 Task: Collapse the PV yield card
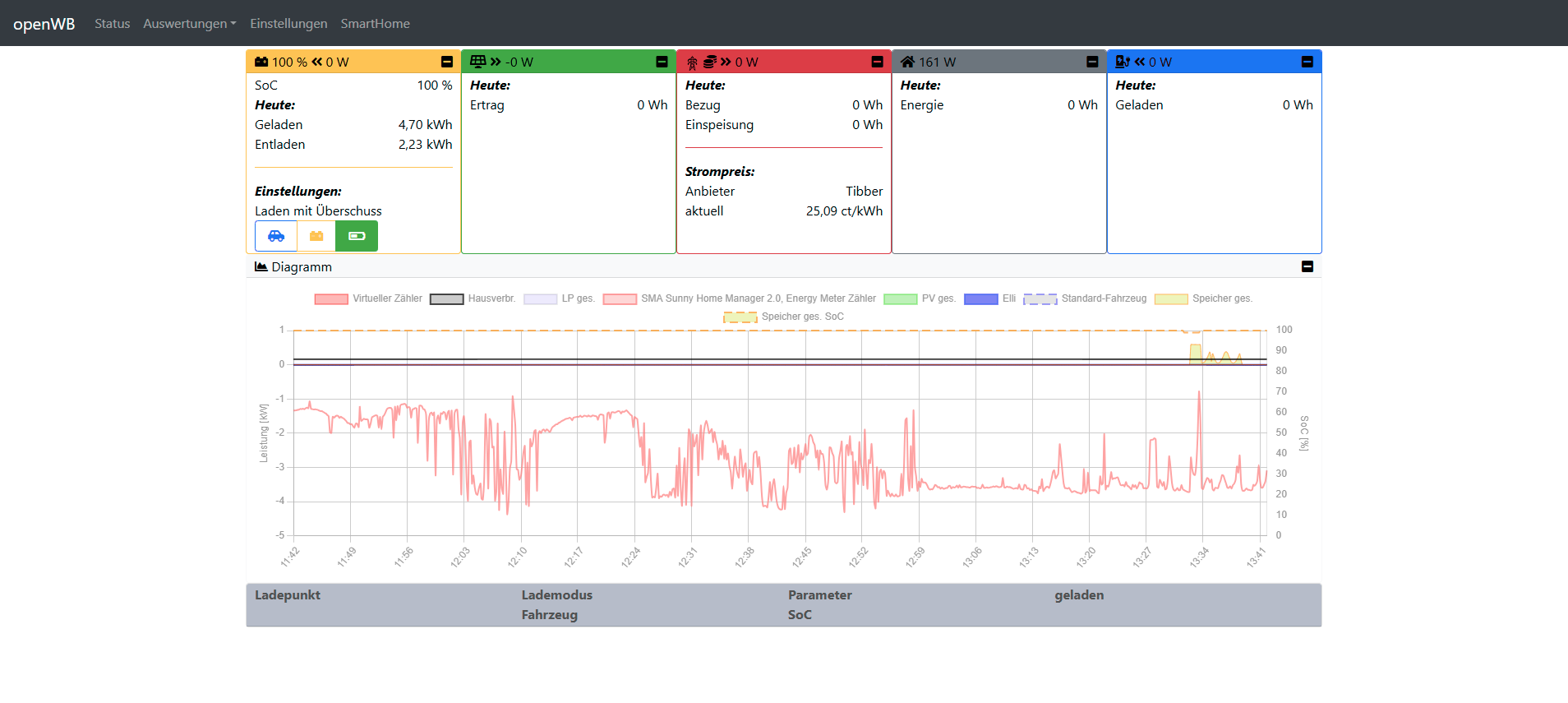point(662,62)
